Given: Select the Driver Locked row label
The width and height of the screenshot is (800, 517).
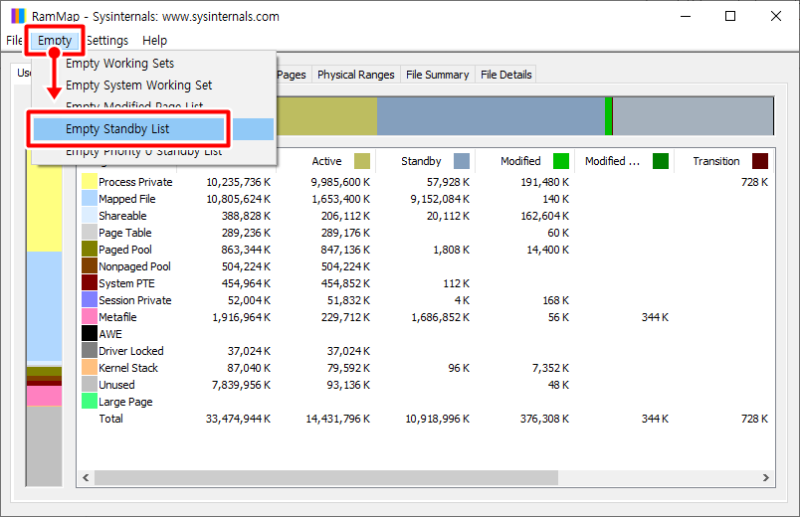Looking at the screenshot, I should [131, 351].
